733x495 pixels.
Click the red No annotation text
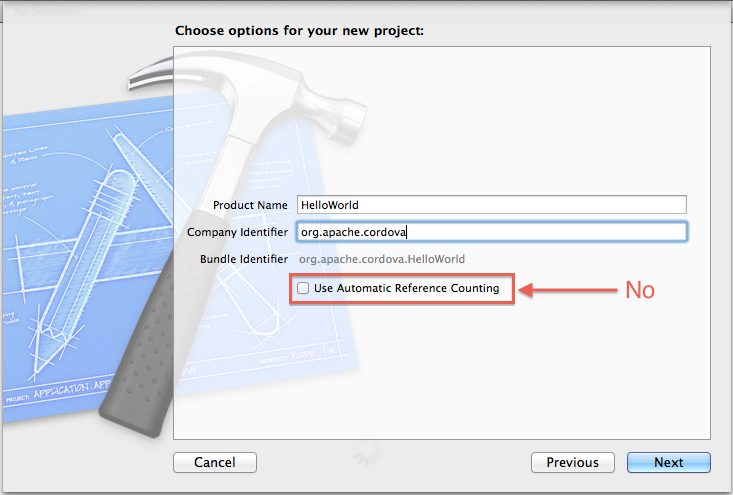tap(640, 290)
